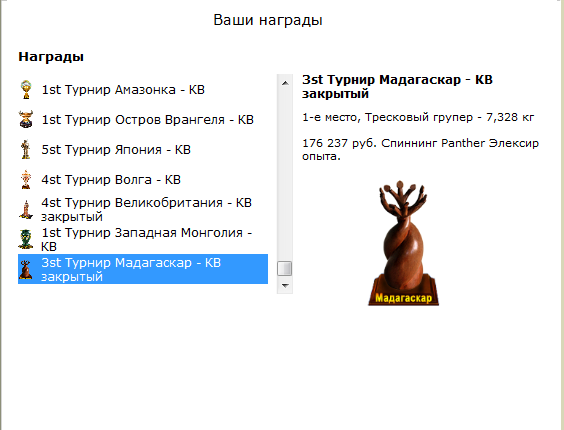Screen dimensions: 564x430
Task: Click the awards list scrollbar thumb
Action: coord(285,268)
